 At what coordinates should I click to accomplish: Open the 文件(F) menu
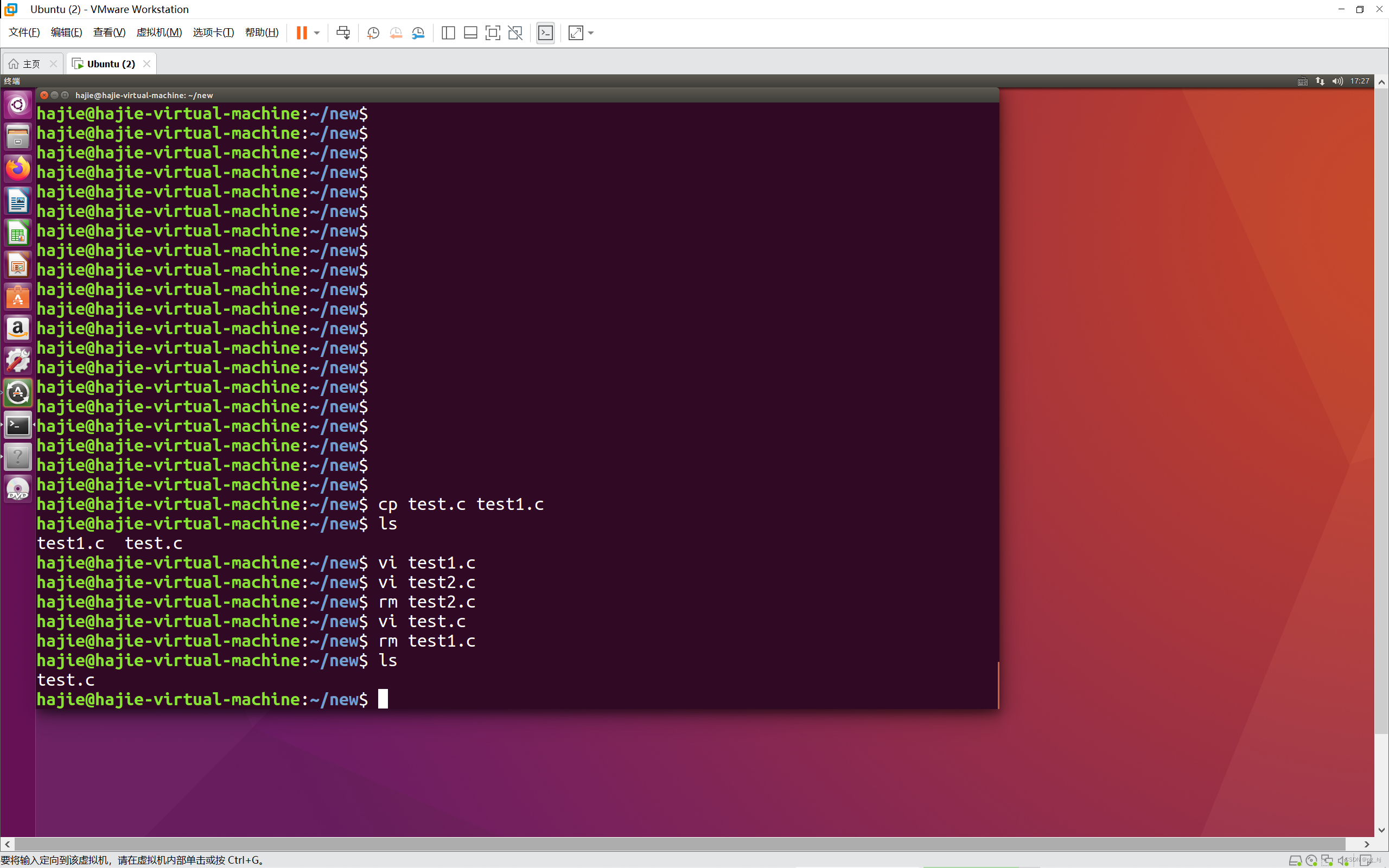24,32
